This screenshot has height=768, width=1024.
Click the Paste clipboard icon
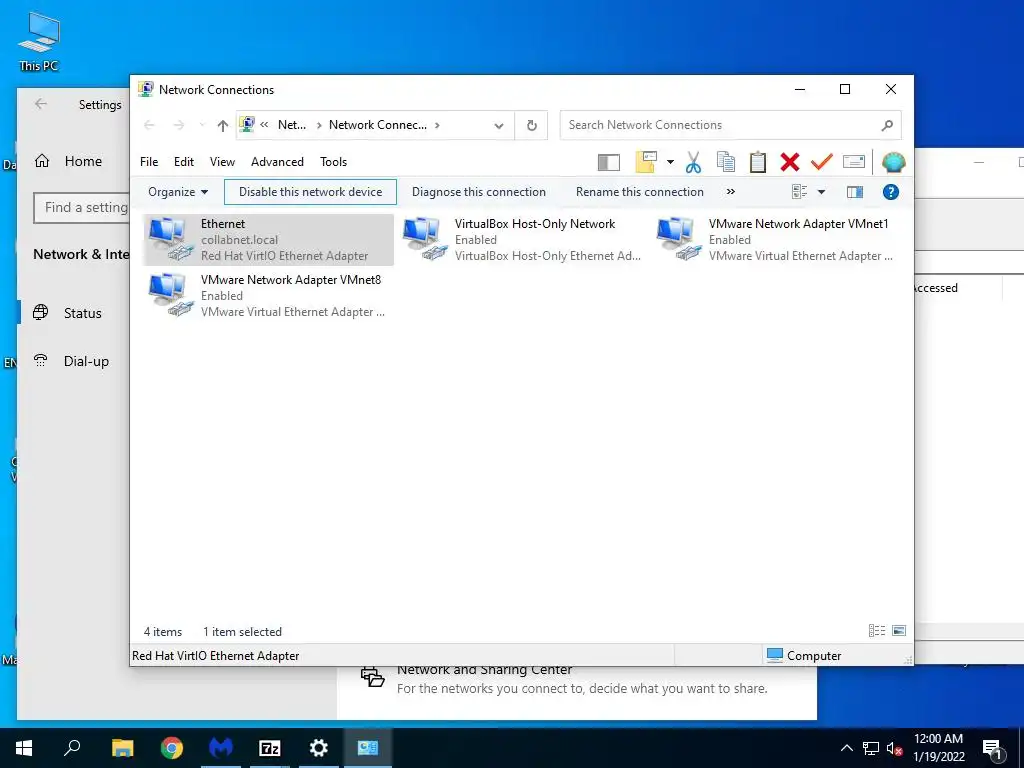pos(758,162)
